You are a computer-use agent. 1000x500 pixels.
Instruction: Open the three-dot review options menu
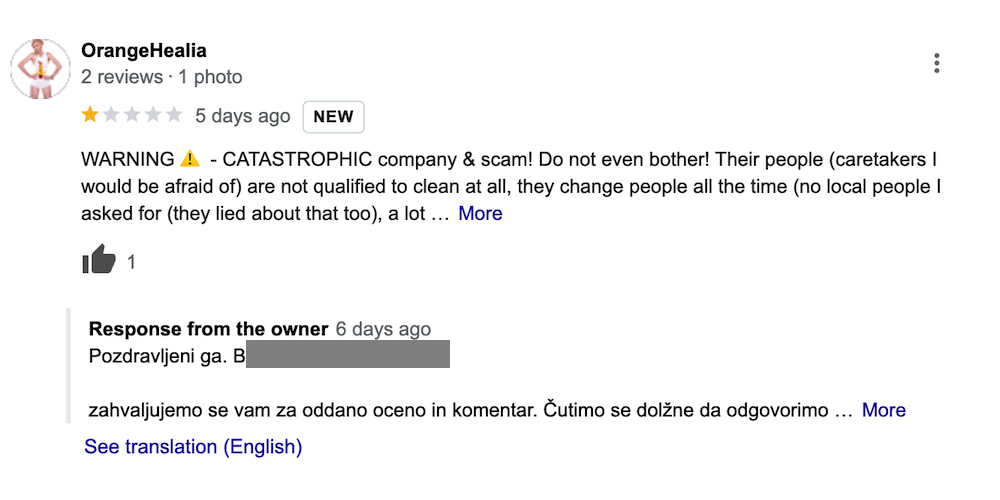(x=936, y=64)
